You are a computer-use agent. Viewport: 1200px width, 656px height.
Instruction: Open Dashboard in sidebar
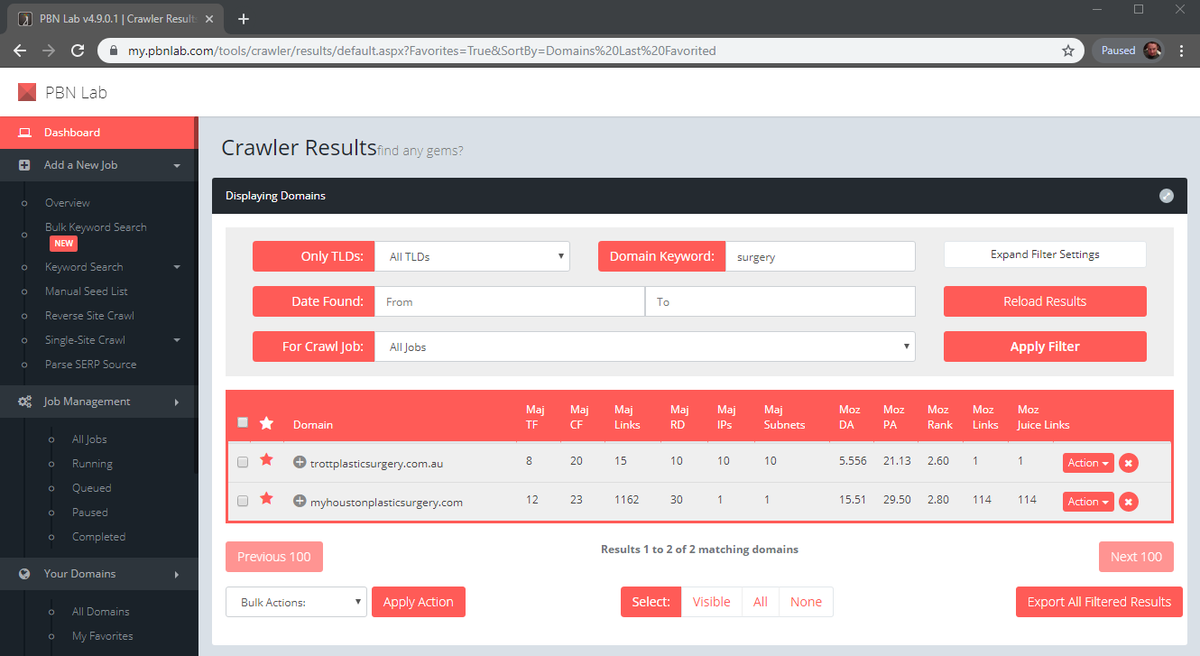coord(99,132)
